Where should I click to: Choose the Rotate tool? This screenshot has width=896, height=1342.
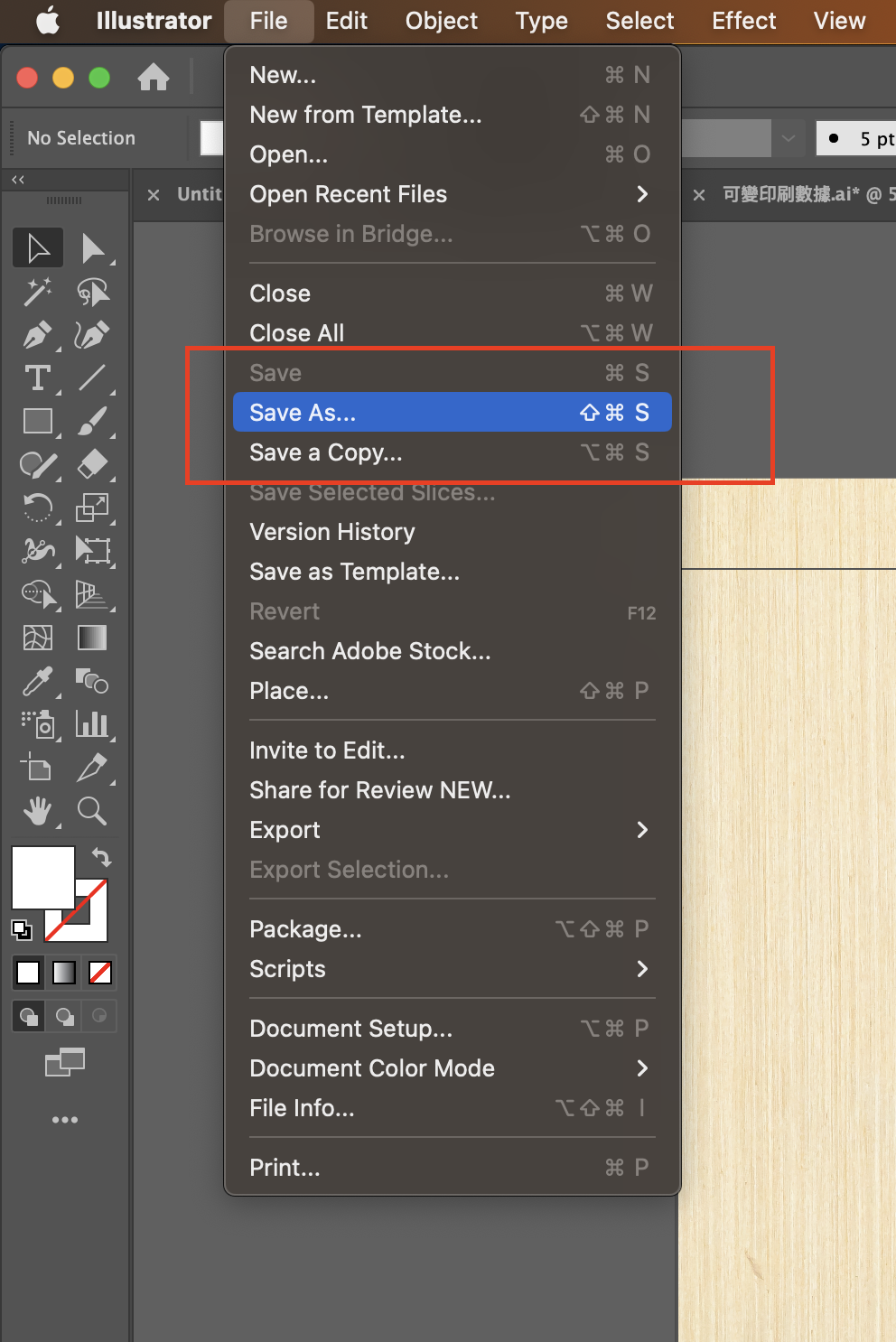(x=38, y=508)
